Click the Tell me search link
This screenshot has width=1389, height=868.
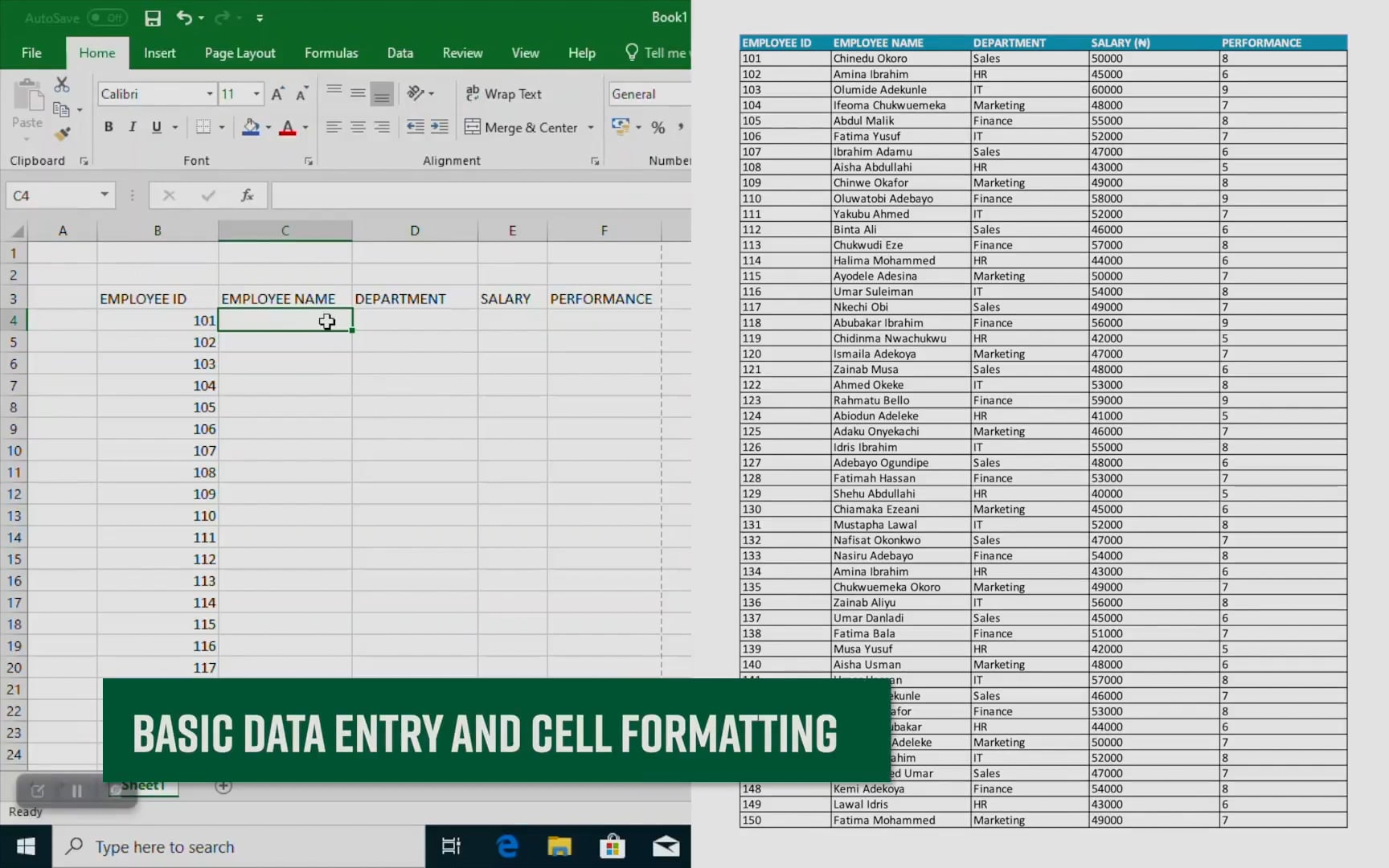point(656,53)
